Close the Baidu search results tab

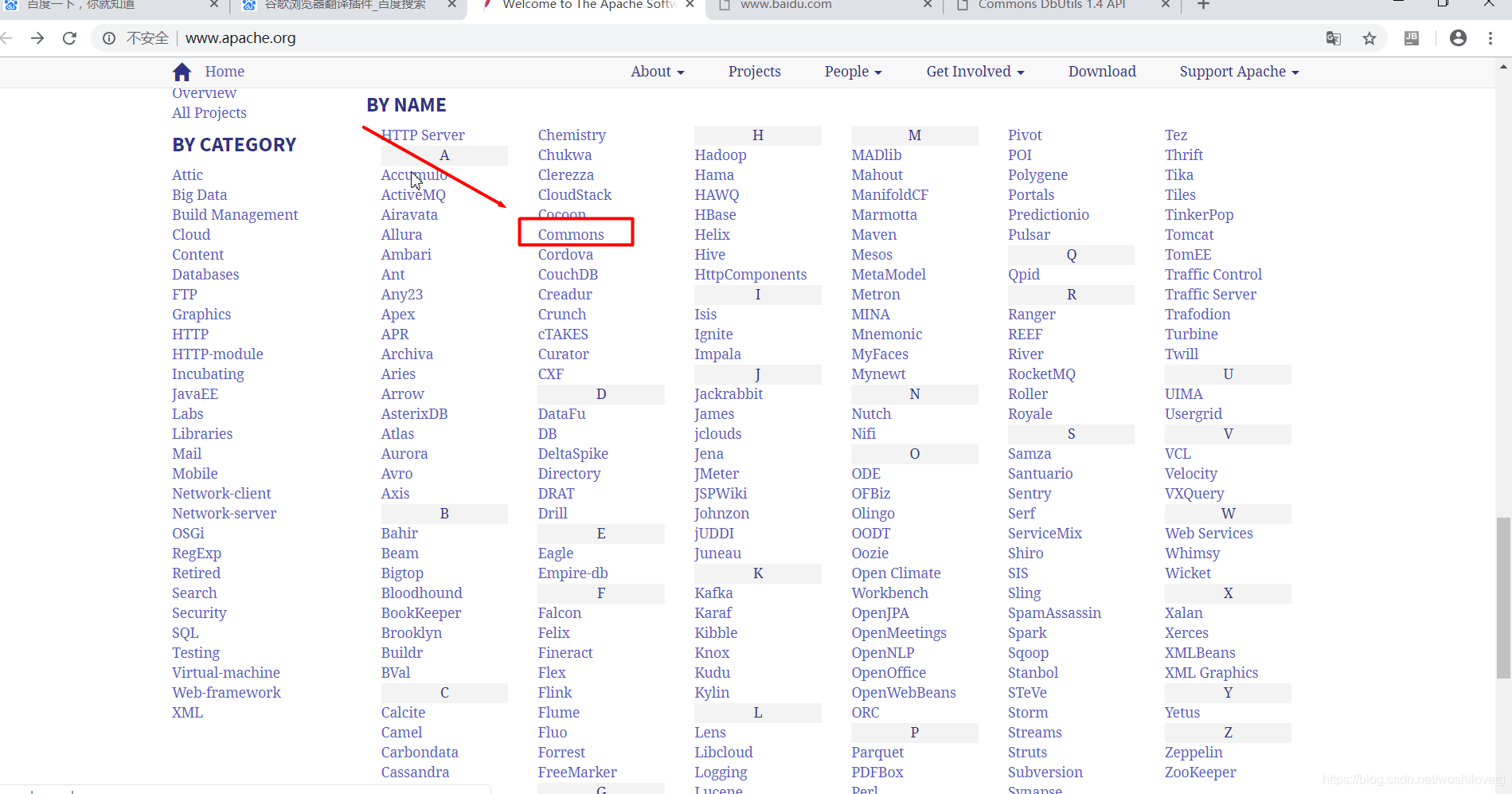[452, 5]
